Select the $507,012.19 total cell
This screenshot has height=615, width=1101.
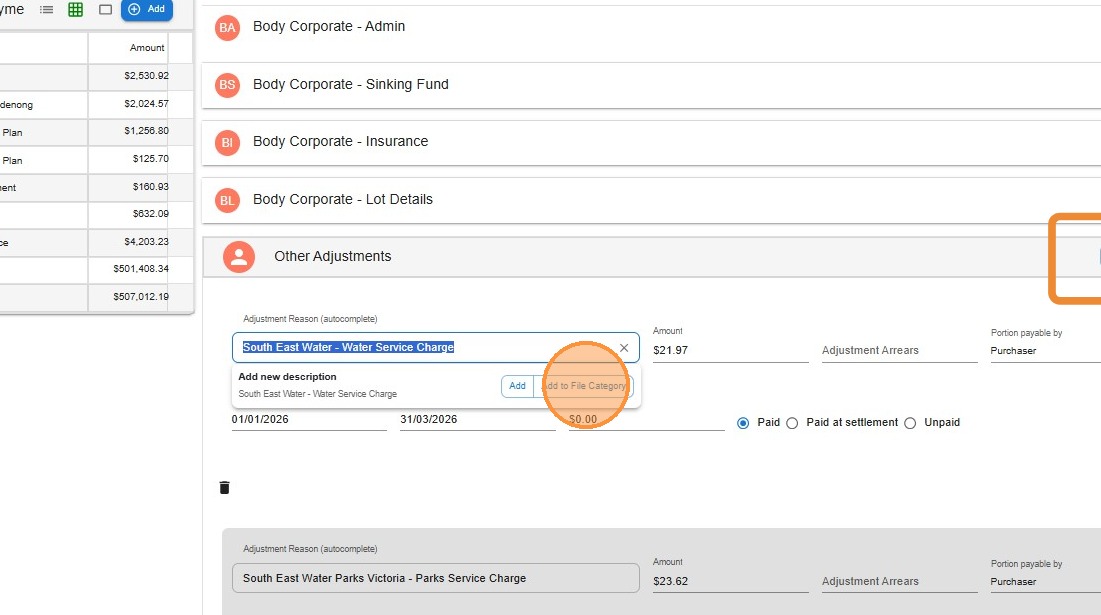(x=128, y=297)
